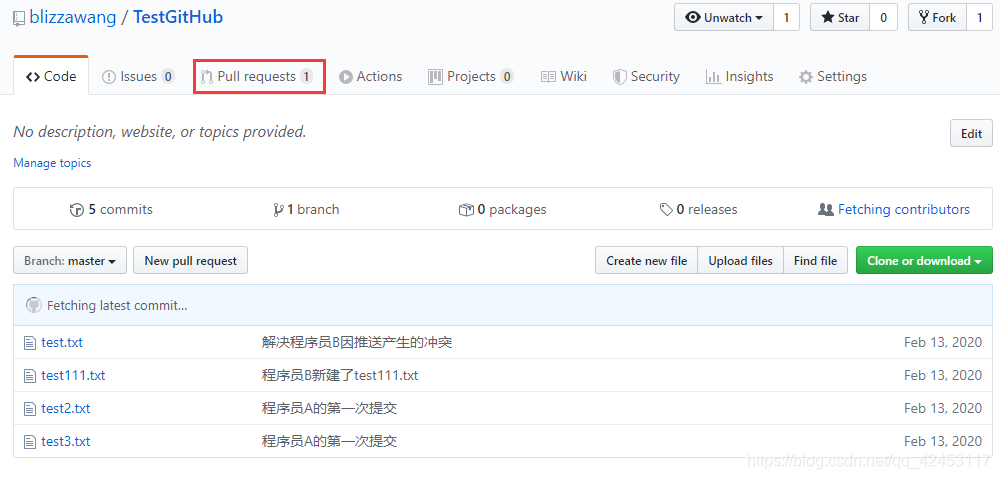The width and height of the screenshot is (1000, 479).
Task: Open the Security tab
Action: 646,77
